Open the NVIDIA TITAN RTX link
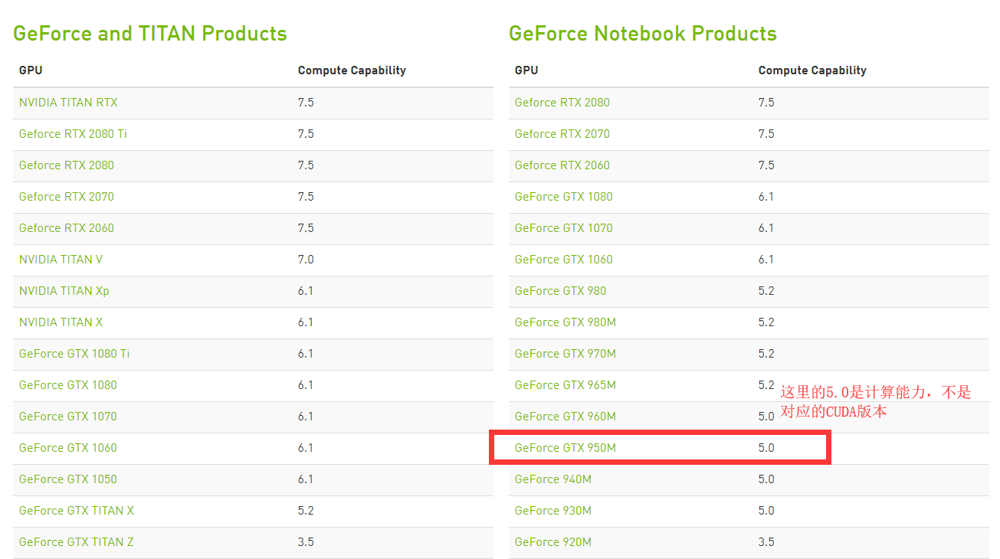This screenshot has width=1000, height=559. pyautogui.click(x=68, y=103)
